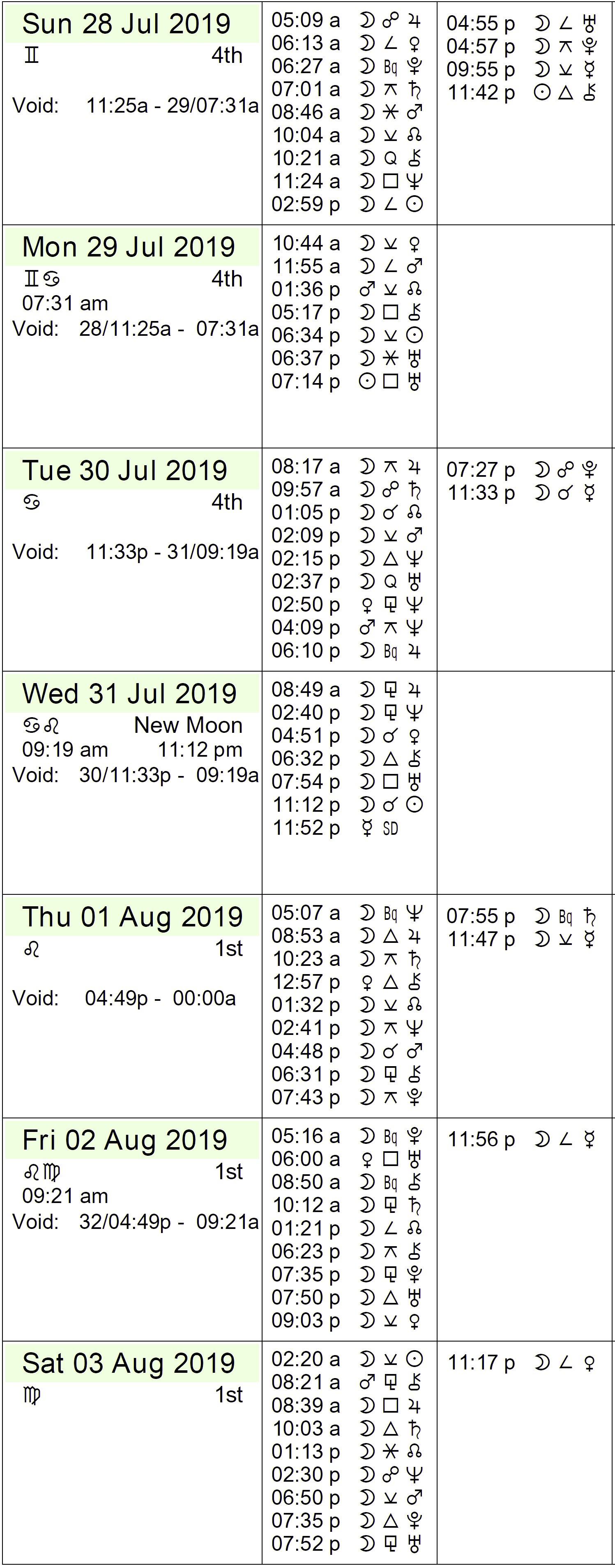
Task: Select the Mars glyph in the 01:36 p row
Action: 367,289
